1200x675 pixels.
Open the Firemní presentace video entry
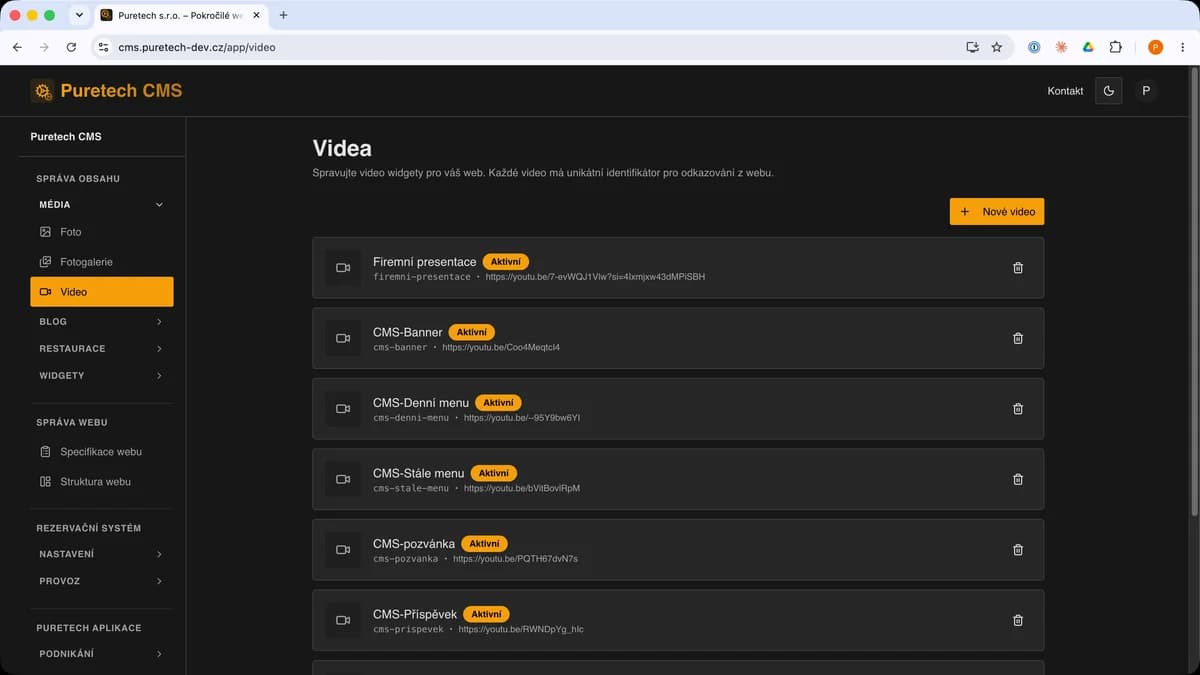pos(678,268)
